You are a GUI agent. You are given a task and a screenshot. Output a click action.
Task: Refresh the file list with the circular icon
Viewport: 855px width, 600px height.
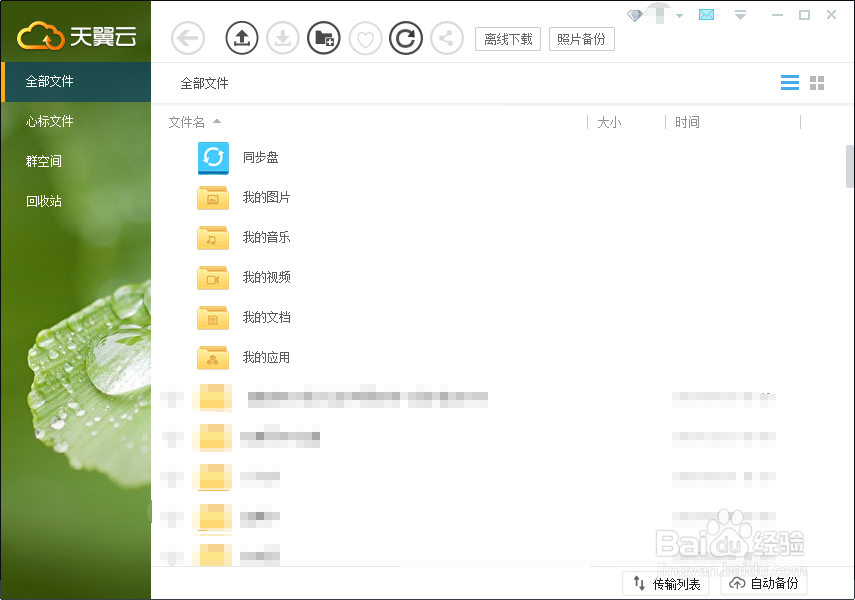(406, 38)
